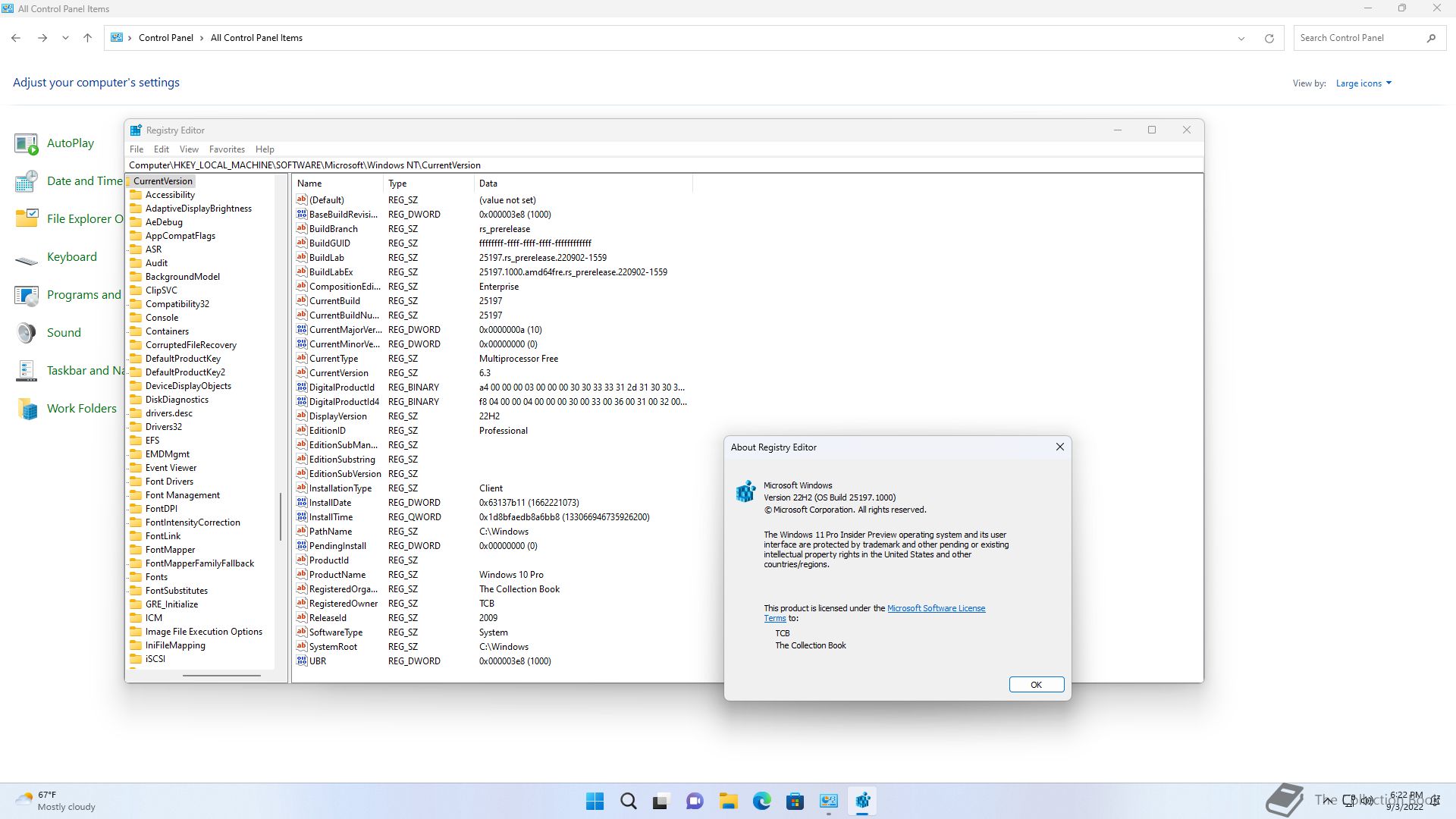Click the refresh button in address bar

[x=1269, y=38]
